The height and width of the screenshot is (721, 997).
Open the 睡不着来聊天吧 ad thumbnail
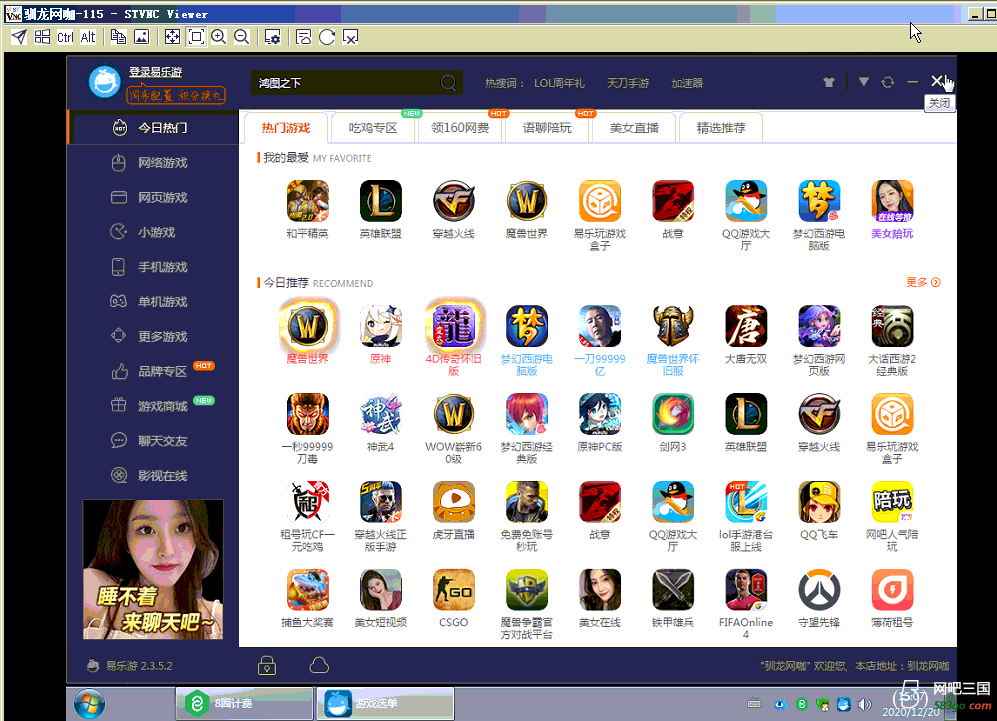pos(153,569)
